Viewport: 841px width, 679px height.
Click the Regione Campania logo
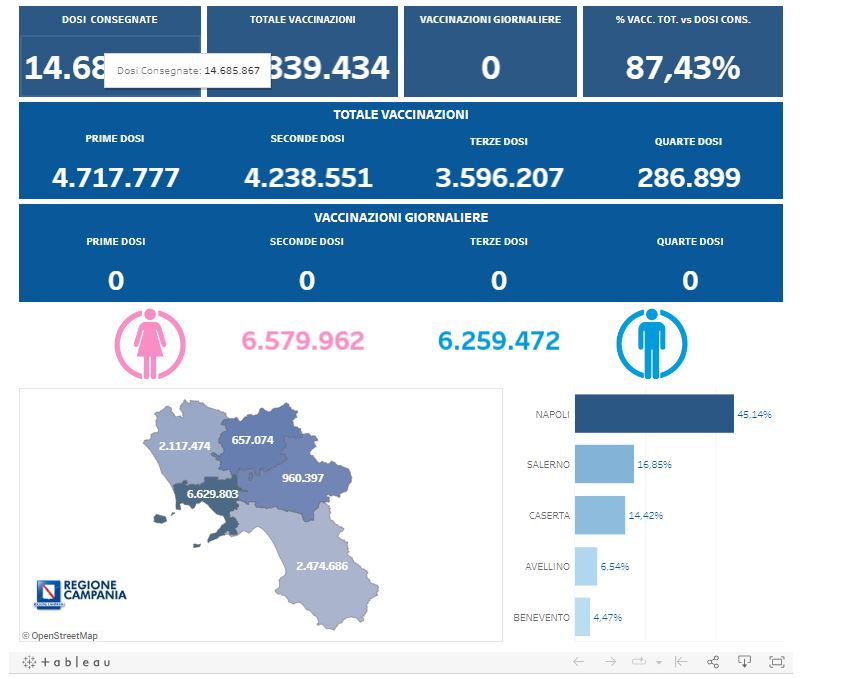81,593
